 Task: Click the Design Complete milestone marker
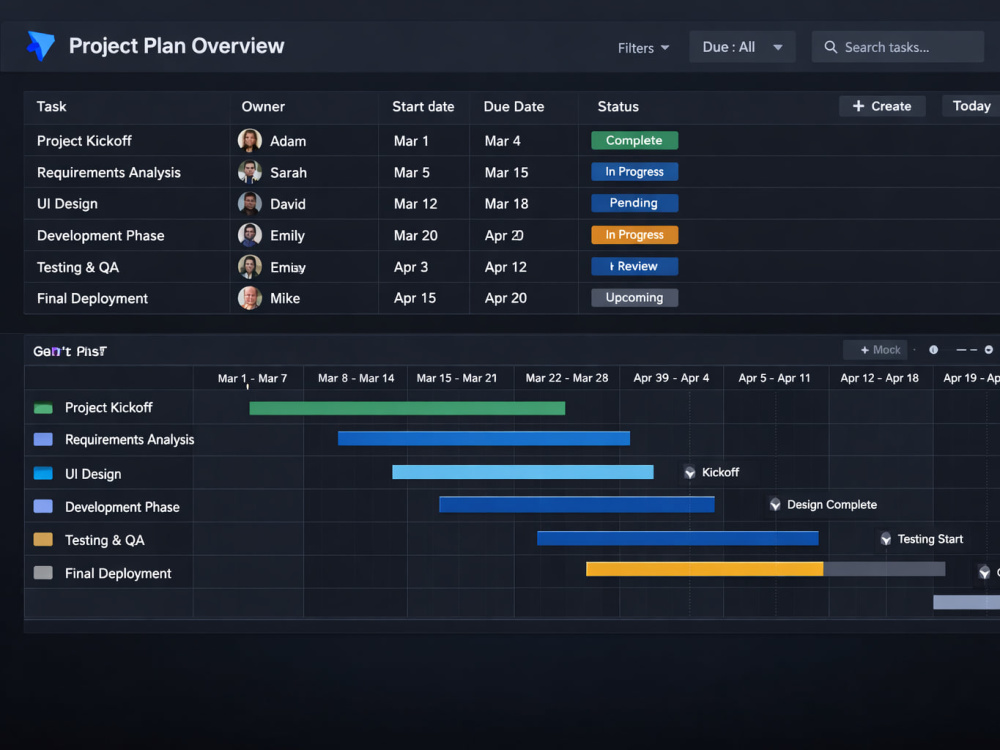coord(775,504)
